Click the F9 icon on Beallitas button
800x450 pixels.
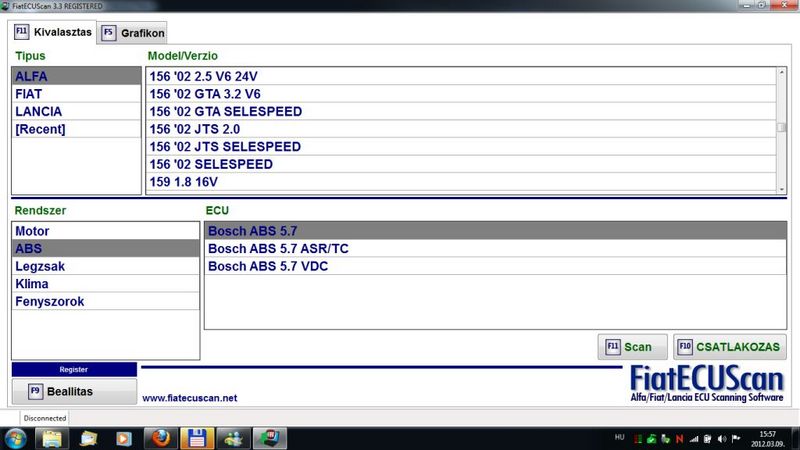coord(34,391)
